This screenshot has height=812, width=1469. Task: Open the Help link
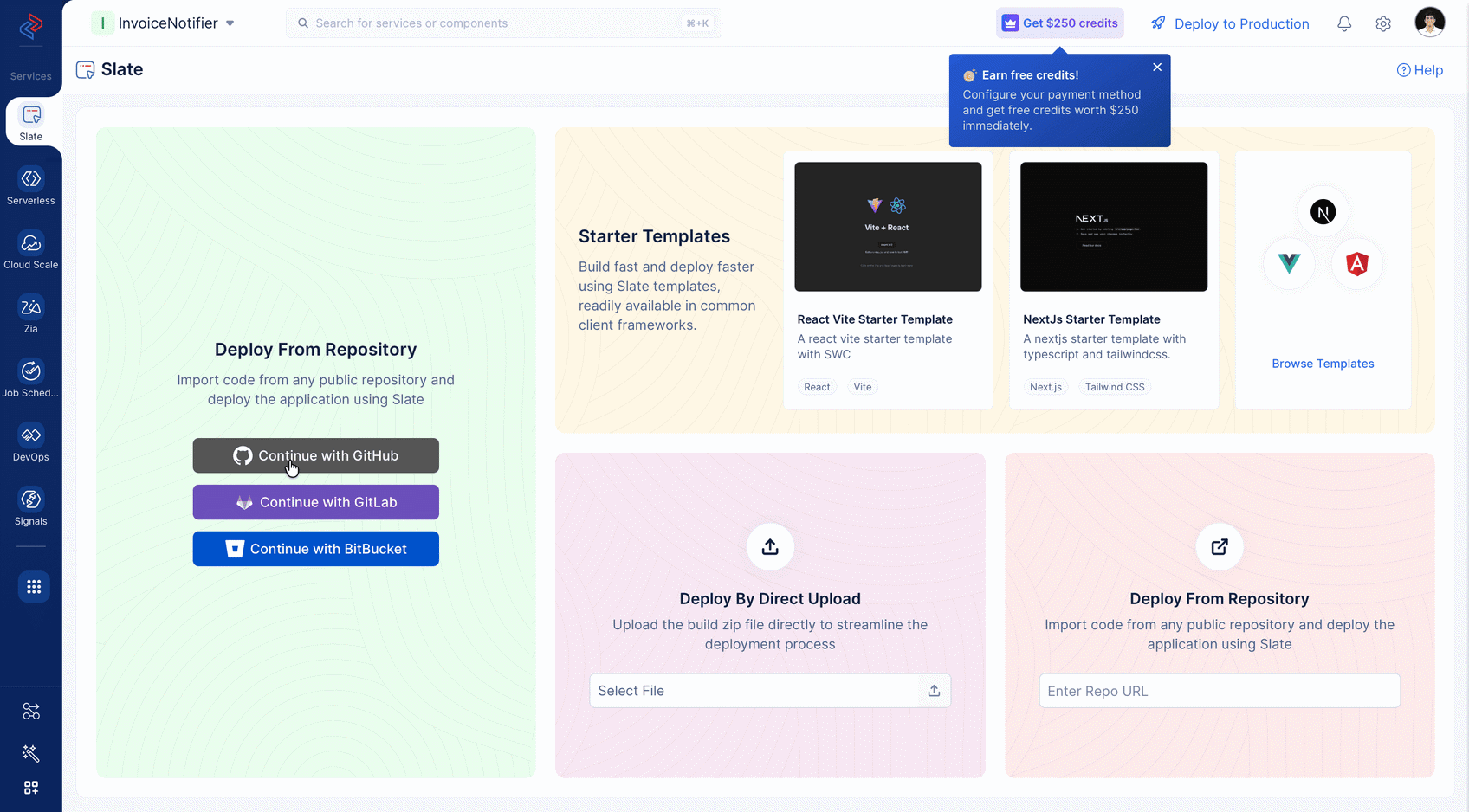(1420, 70)
